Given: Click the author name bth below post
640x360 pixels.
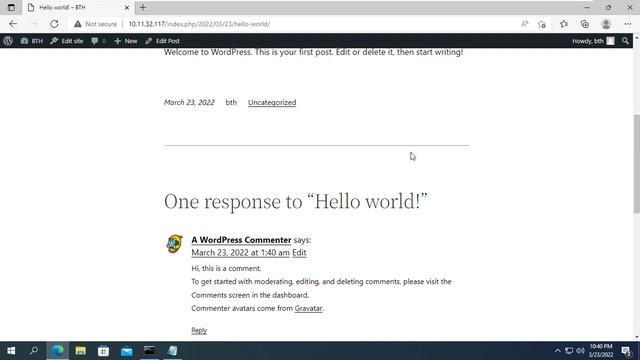Looking at the screenshot, I should [x=231, y=102].
